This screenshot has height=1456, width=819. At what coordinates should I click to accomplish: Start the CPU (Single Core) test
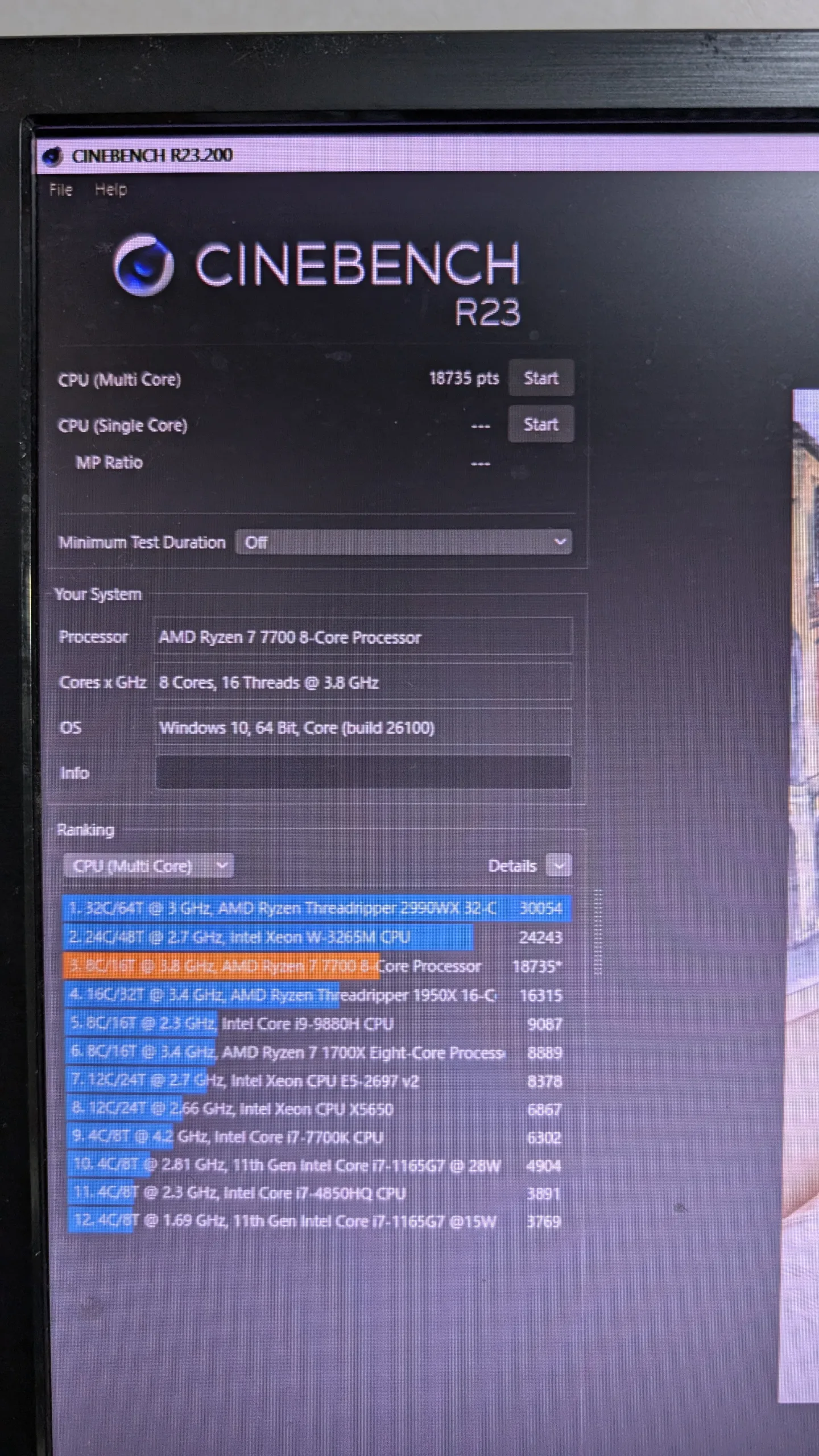click(541, 424)
